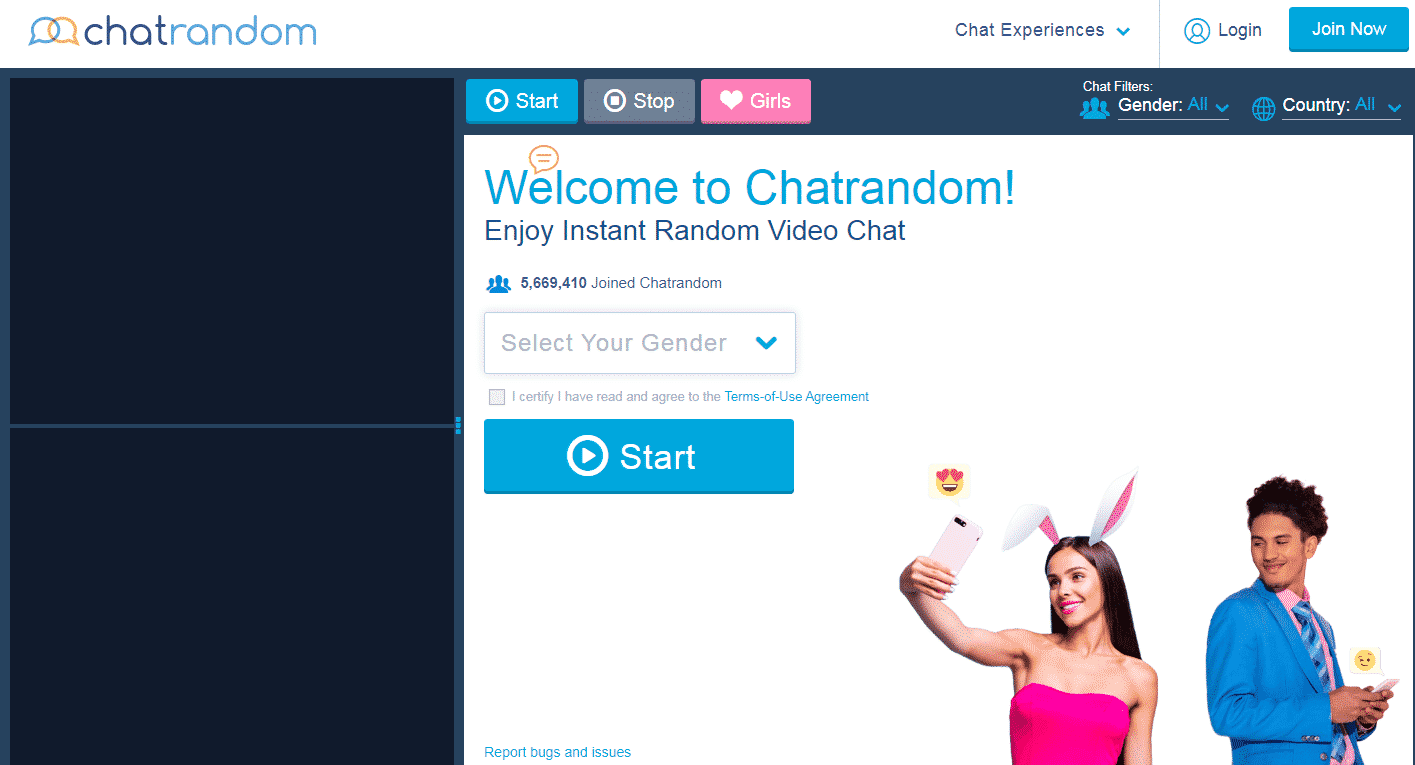
Task: Click the people icon beside Gender filter
Action: click(x=1095, y=108)
